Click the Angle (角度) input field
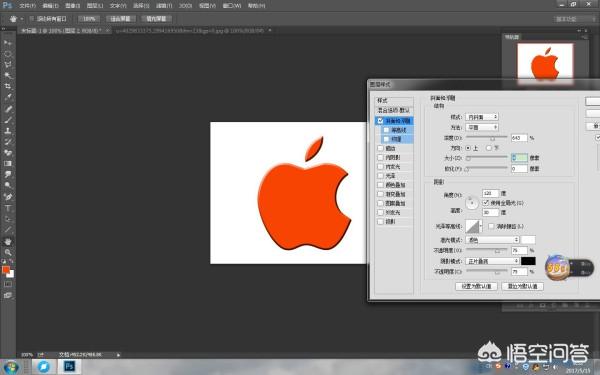Image resolution: width=600 pixels, height=375 pixels. (490, 193)
